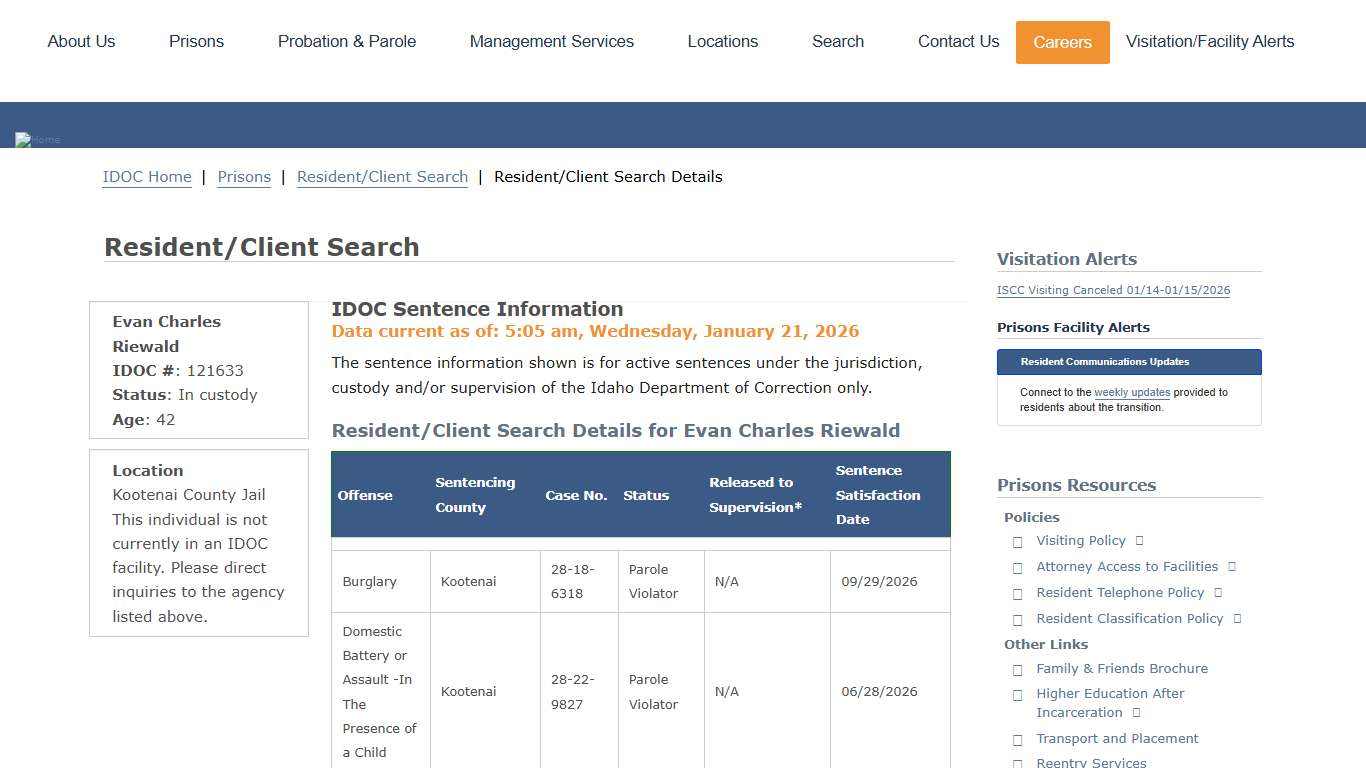This screenshot has width=1366, height=768.
Task: Click the file icon beside Resident Classification Policy
Action: point(1018,618)
